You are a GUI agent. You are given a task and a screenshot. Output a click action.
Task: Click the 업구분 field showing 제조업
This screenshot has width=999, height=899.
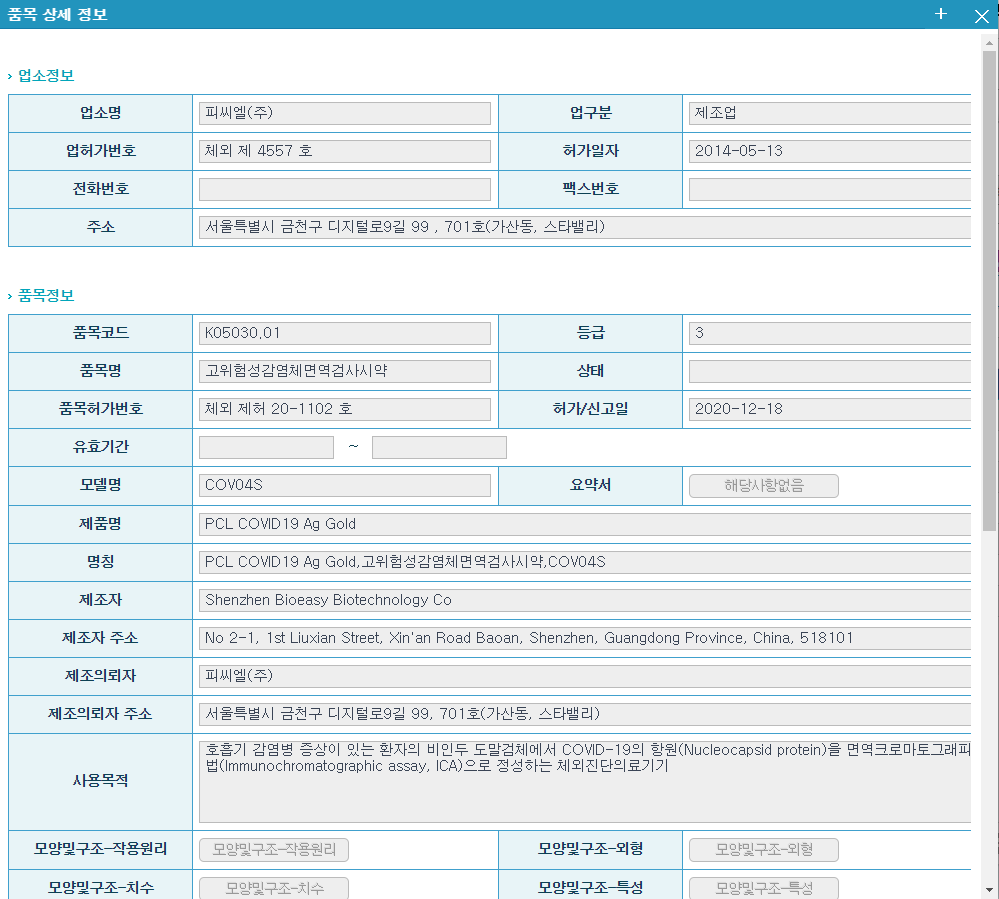coord(830,113)
